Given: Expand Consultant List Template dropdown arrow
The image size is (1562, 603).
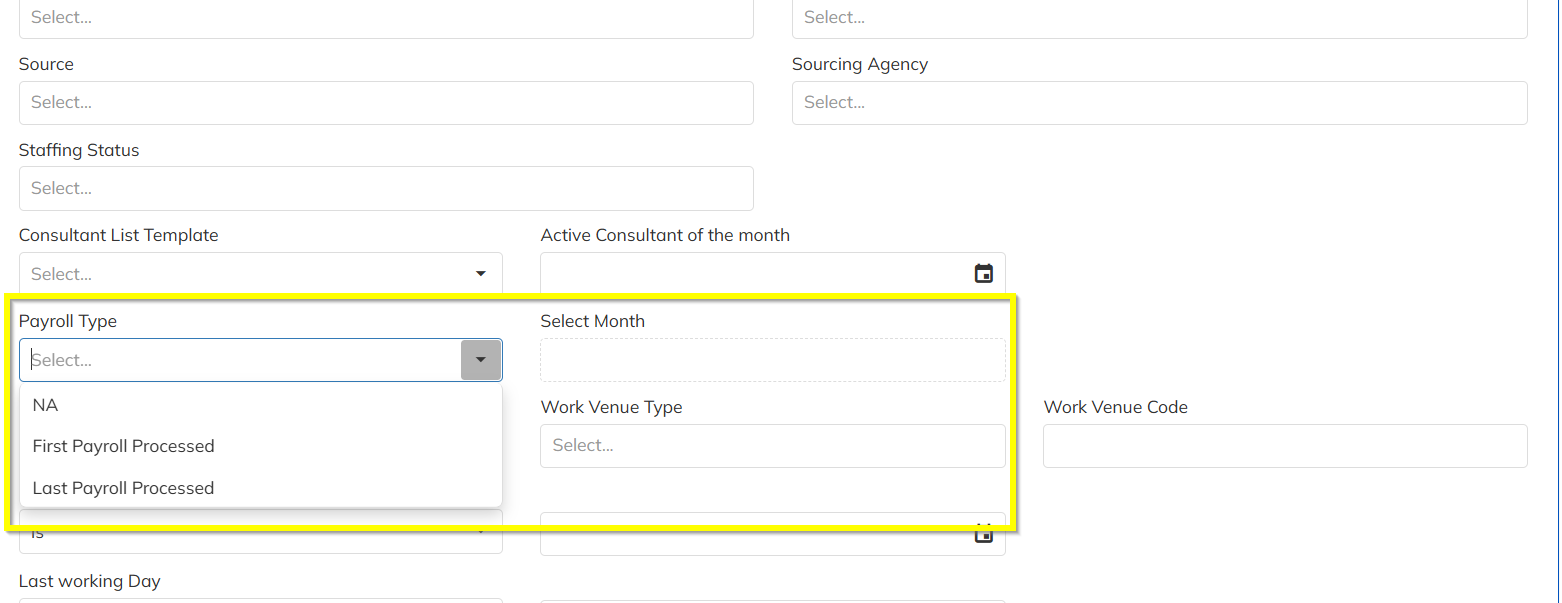Looking at the screenshot, I should [x=481, y=273].
